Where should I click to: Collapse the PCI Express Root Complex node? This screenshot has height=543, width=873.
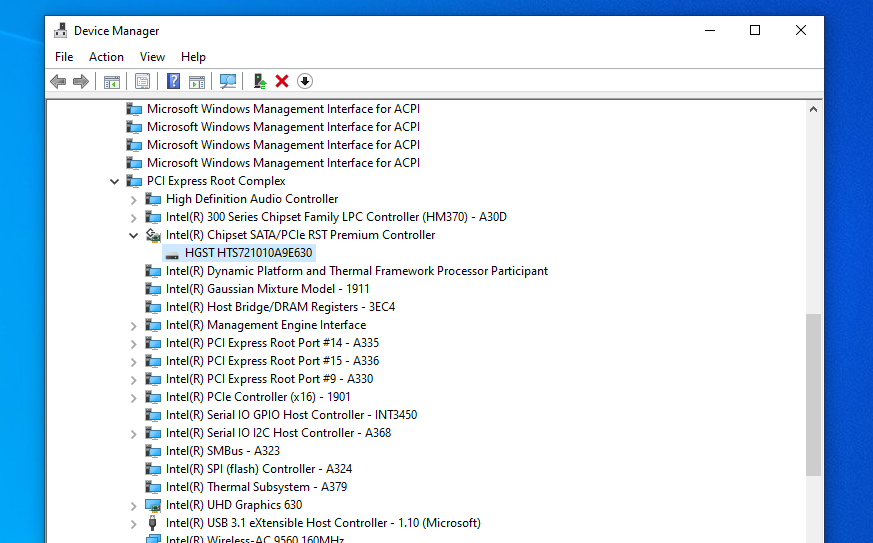point(115,181)
